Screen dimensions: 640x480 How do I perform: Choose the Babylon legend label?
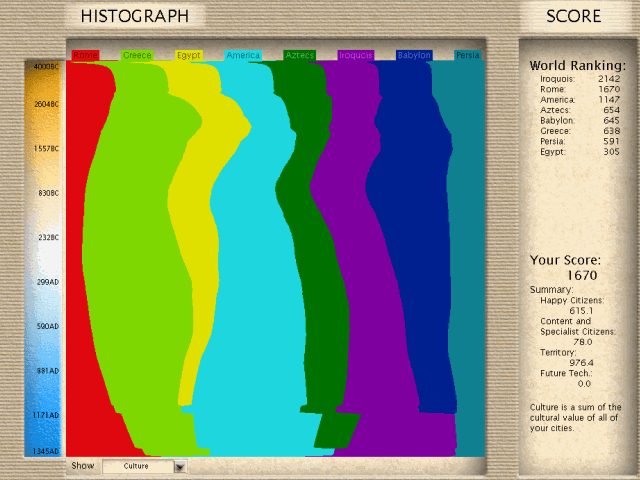(x=414, y=55)
